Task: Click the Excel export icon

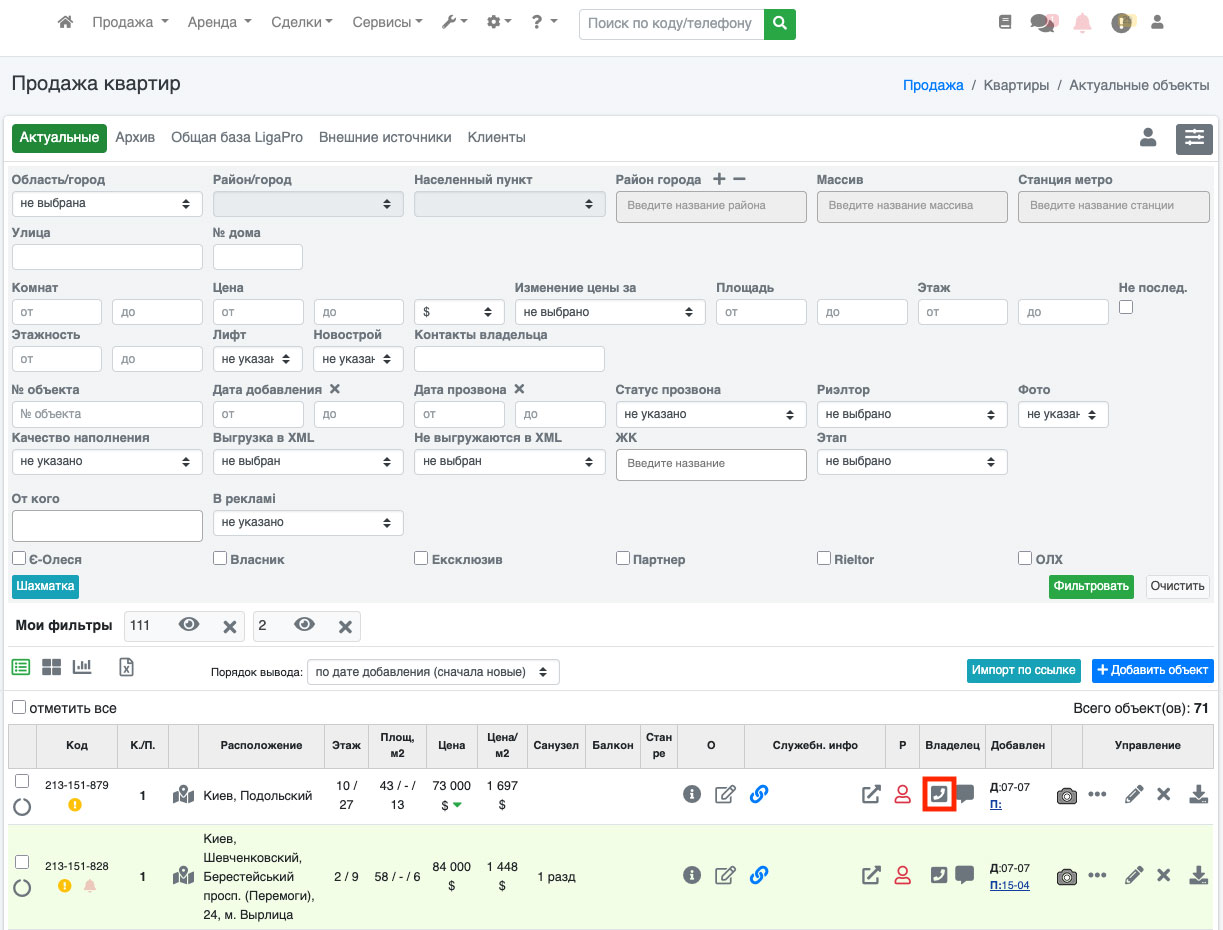Action: (126, 667)
